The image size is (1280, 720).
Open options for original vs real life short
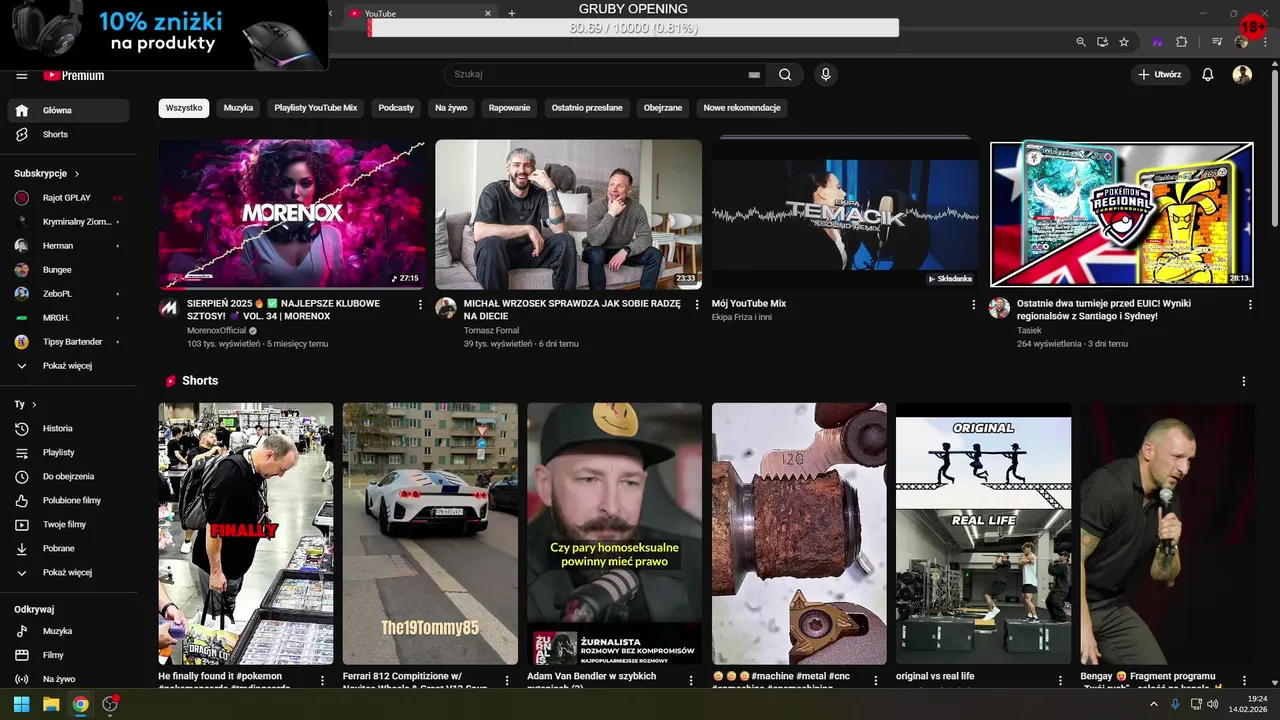tap(1060, 681)
